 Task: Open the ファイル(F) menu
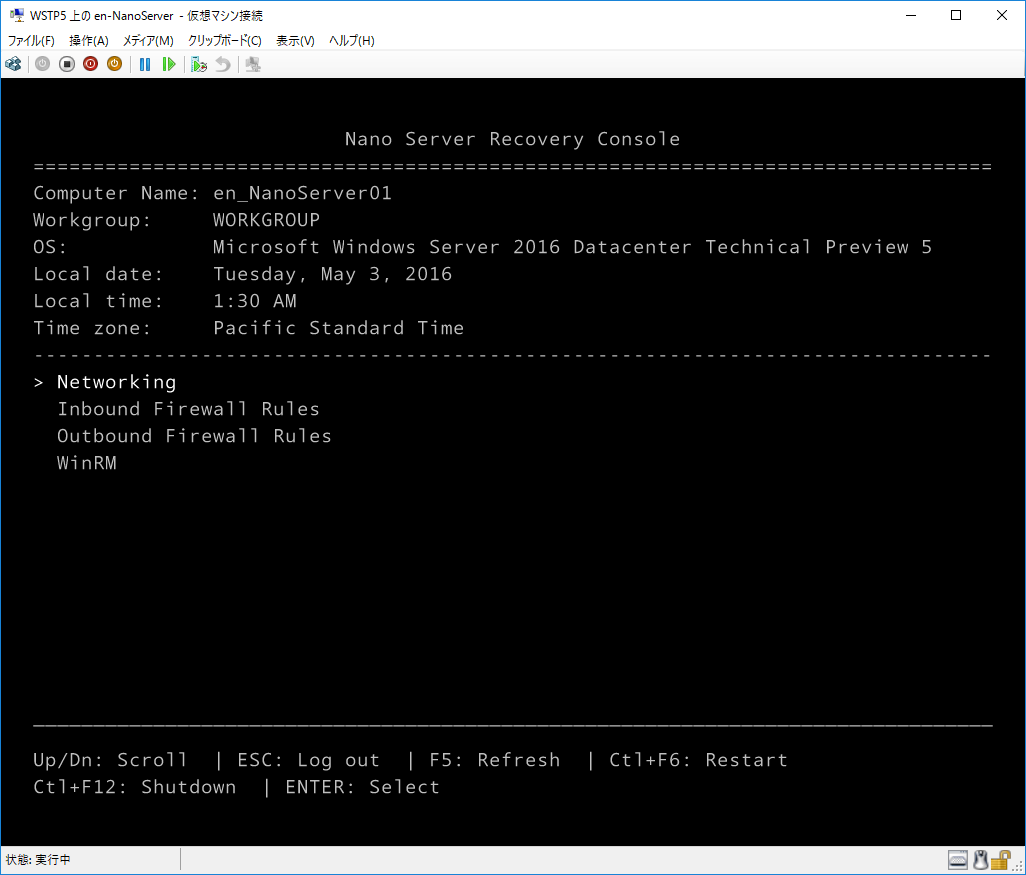point(31,41)
